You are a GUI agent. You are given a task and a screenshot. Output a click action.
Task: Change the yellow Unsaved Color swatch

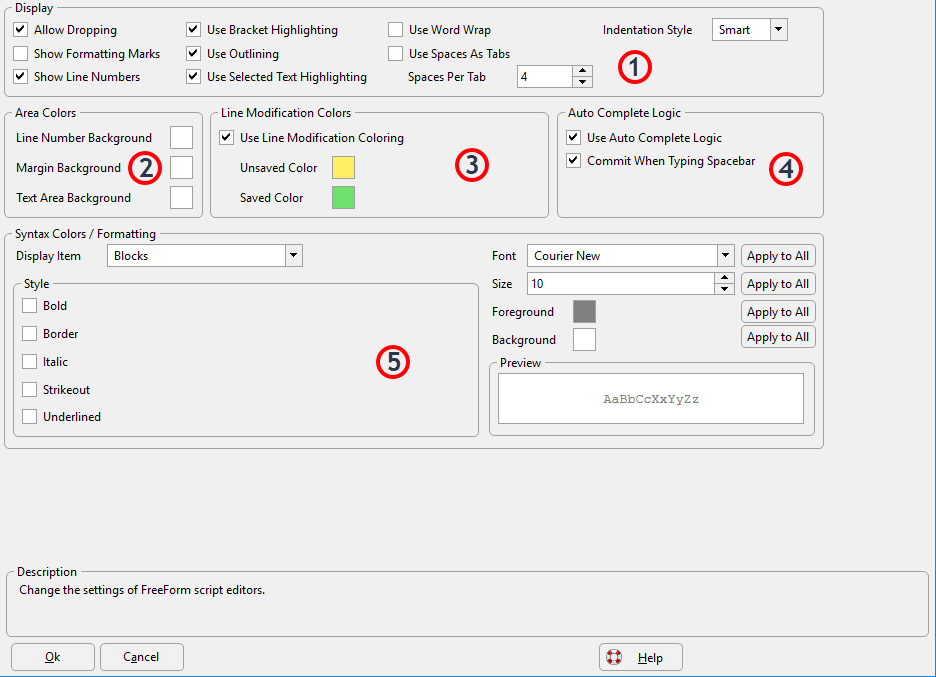coord(343,167)
